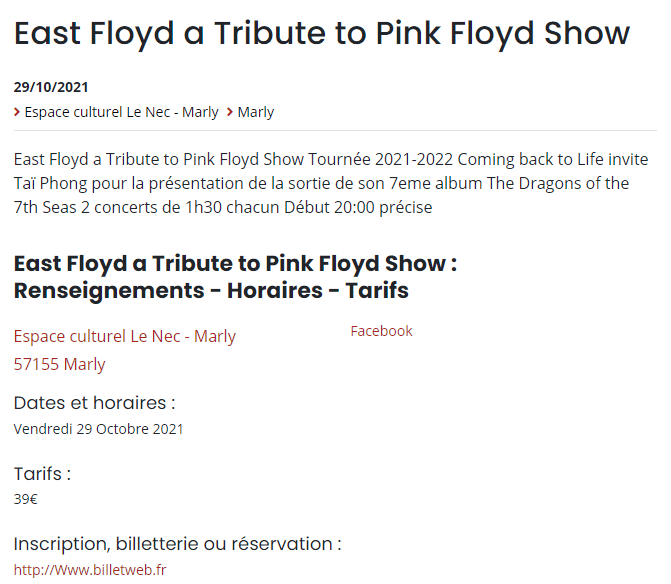Screen dimensions: 671x584
Task: Click the Tarifs label
Action: coord(42,474)
